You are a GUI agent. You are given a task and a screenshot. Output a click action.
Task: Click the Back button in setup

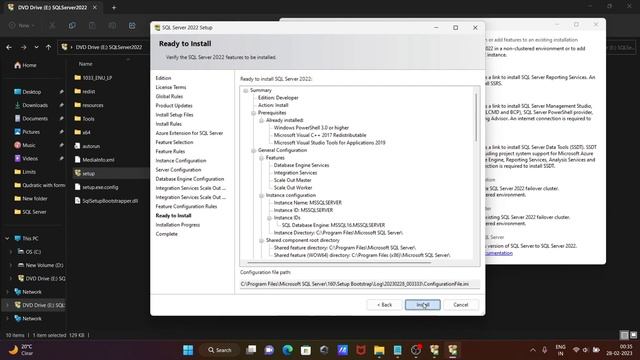pyautogui.click(x=384, y=305)
